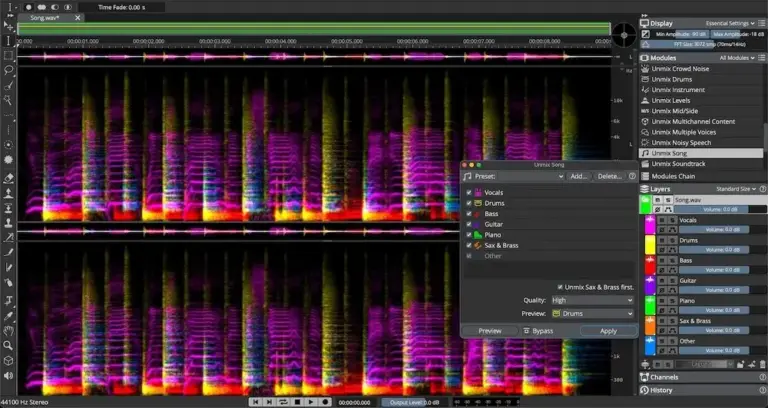Toggle the Unmix Sax & Brass first checkbox
Viewport: 768px width, 408px height.
click(560, 287)
